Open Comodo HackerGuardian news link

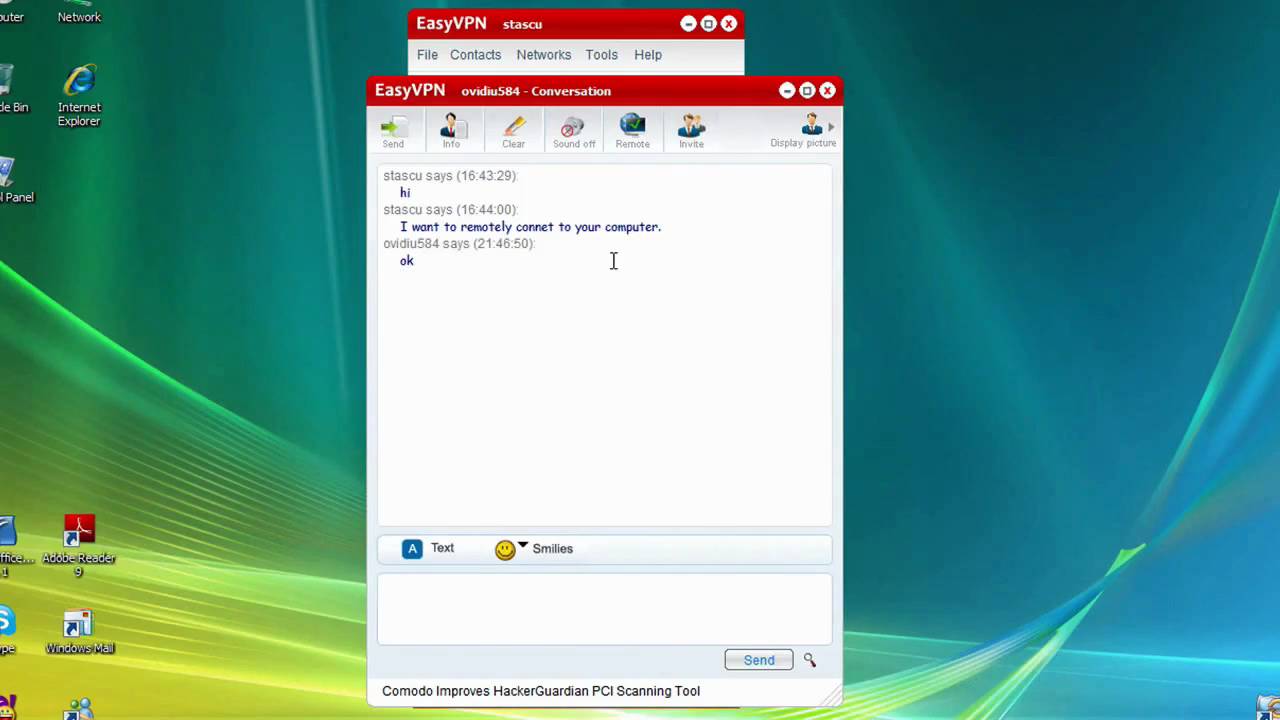(541, 691)
